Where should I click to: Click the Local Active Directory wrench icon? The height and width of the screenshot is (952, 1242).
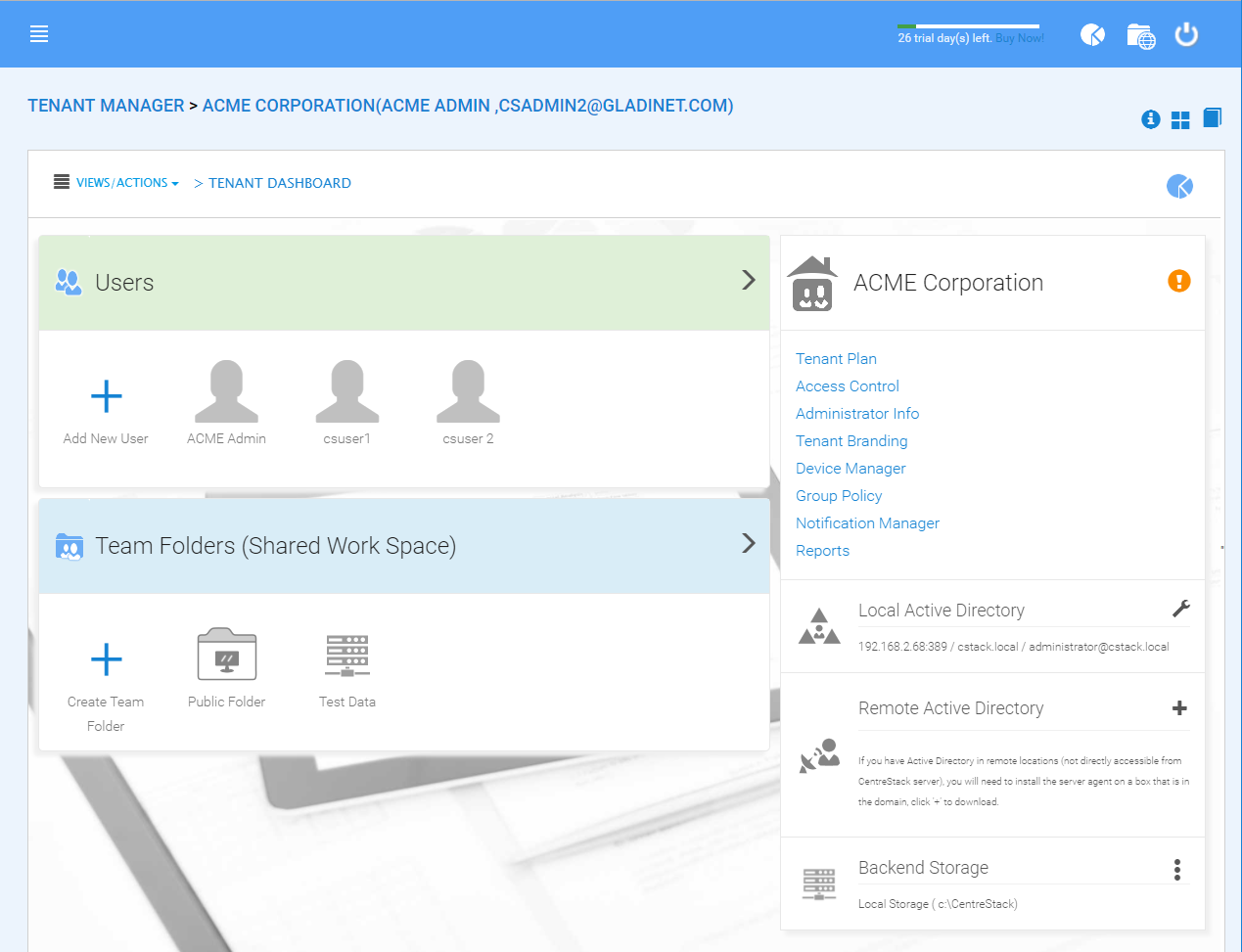click(x=1181, y=610)
